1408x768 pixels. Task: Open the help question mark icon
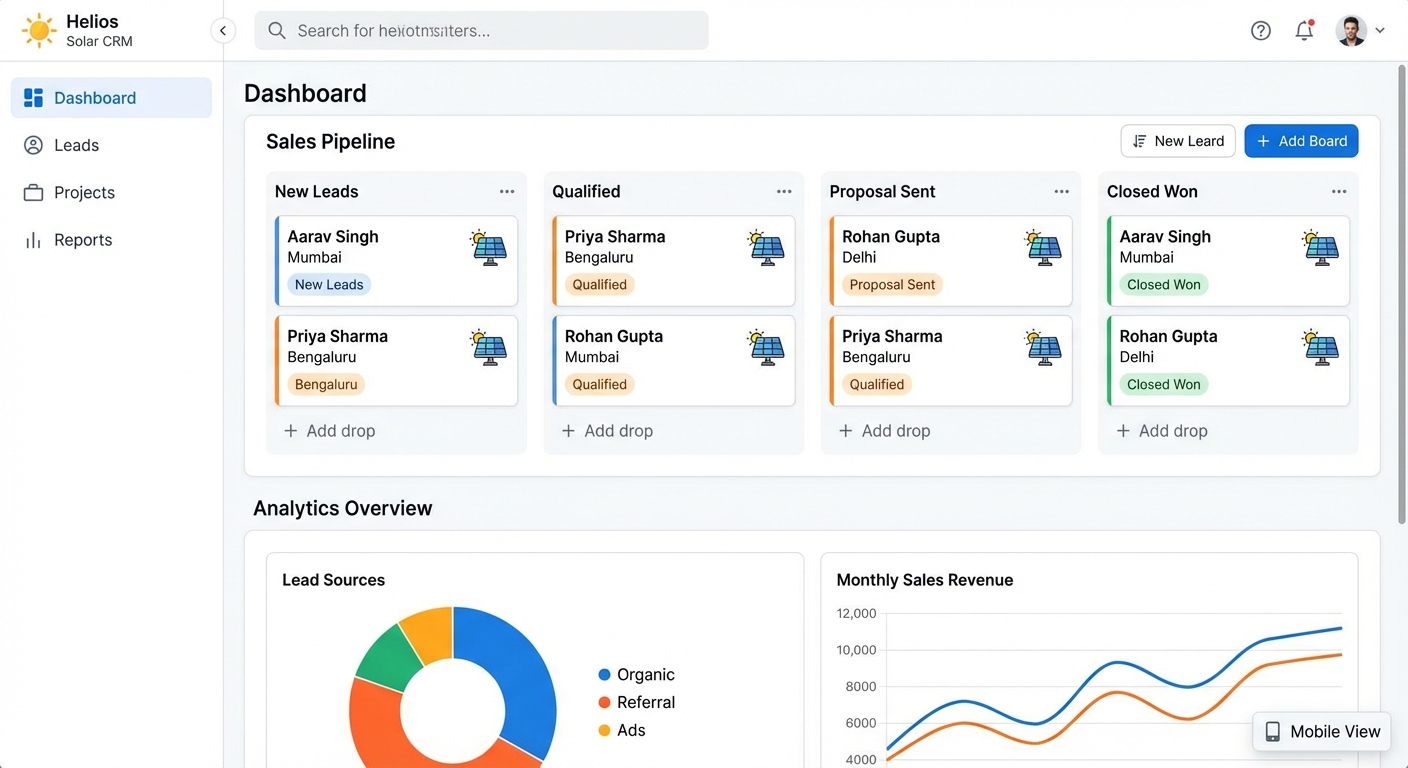[x=1260, y=30]
